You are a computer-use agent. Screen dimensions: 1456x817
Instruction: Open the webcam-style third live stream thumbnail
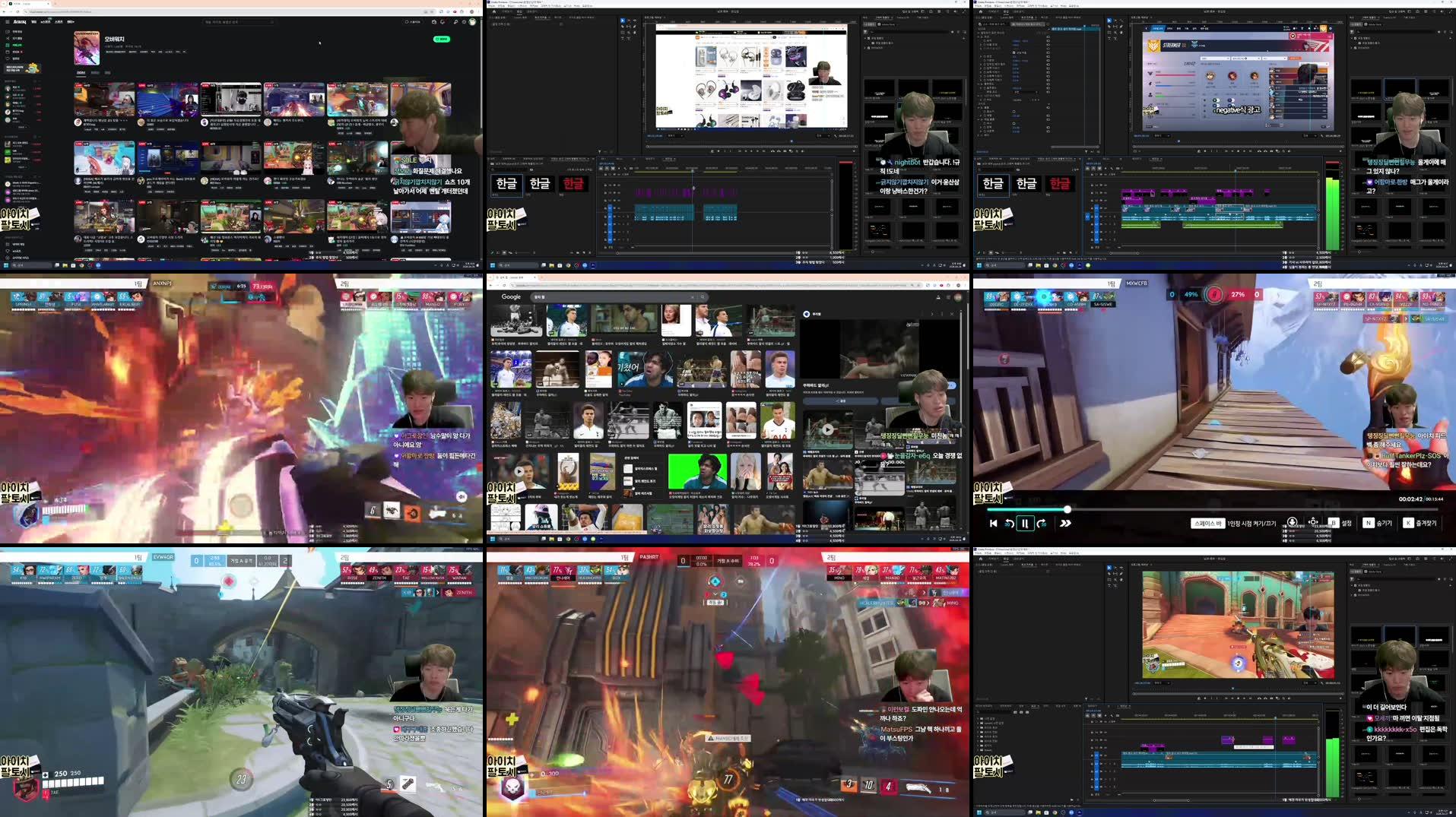(x=230, y=100)
